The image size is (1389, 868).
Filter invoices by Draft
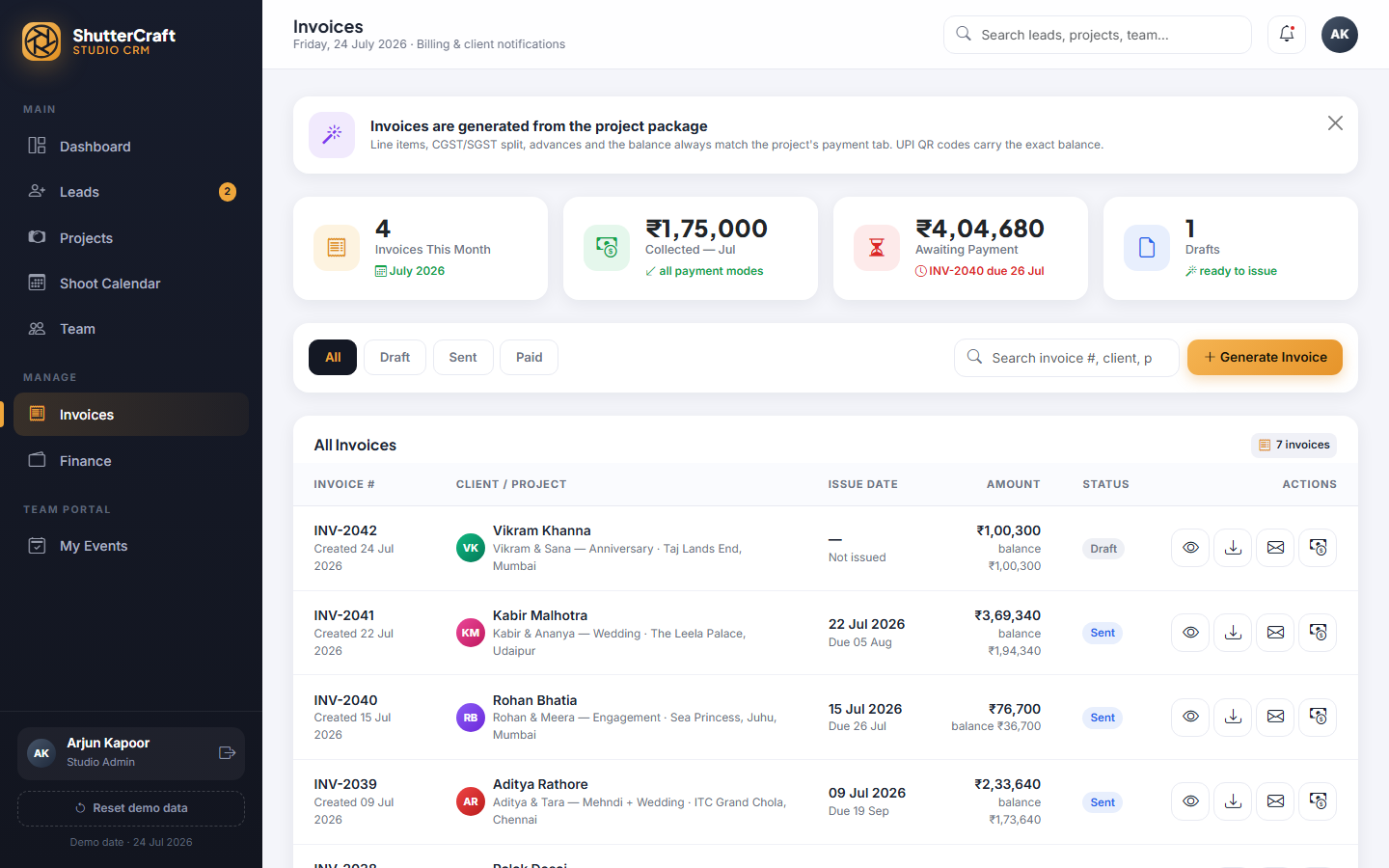(x=395, y=358)
